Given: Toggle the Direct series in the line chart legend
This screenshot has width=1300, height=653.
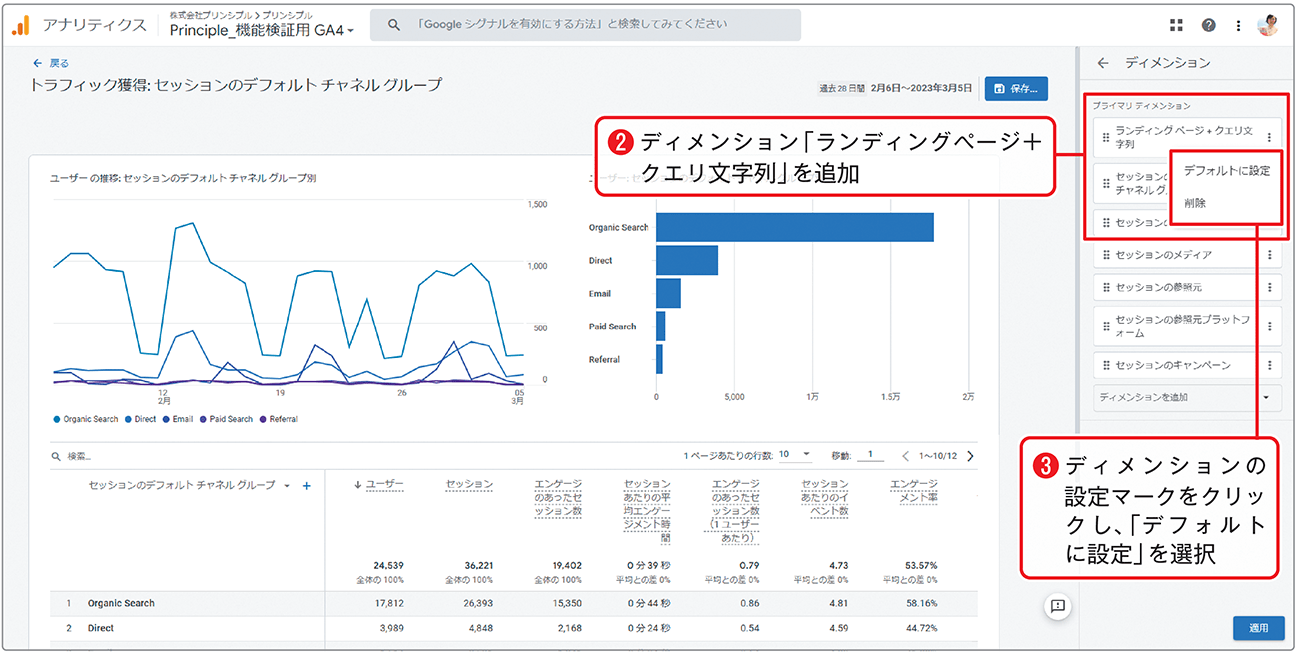Looking at the screenshot, I should click(140, 419).
